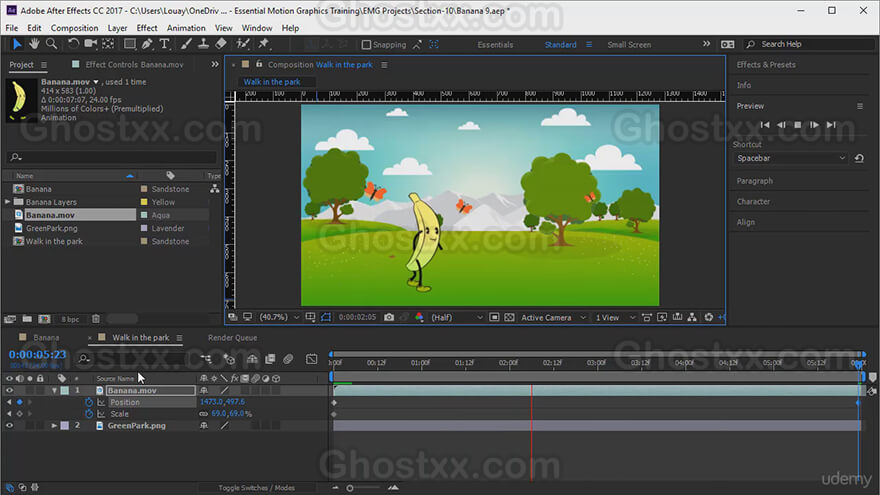
Task: Select the Brush tool
Action: tap(186, 44)
